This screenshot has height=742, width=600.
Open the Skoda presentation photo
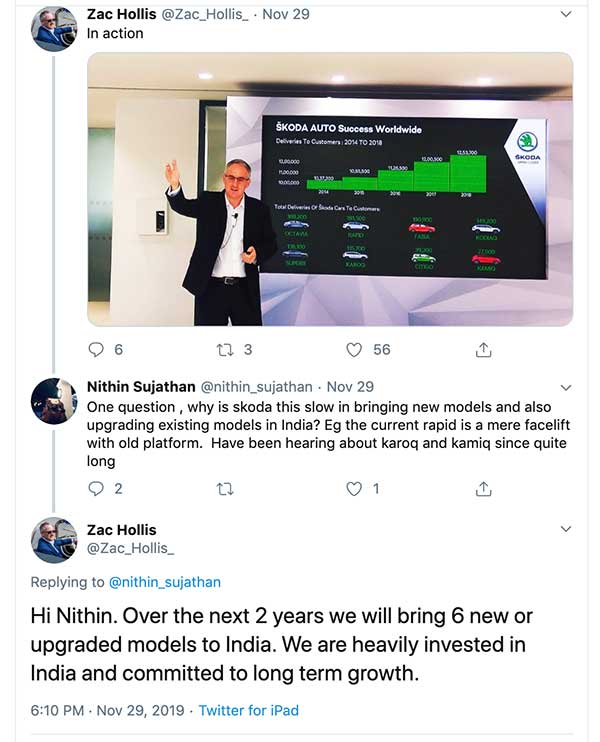point(330,189)
